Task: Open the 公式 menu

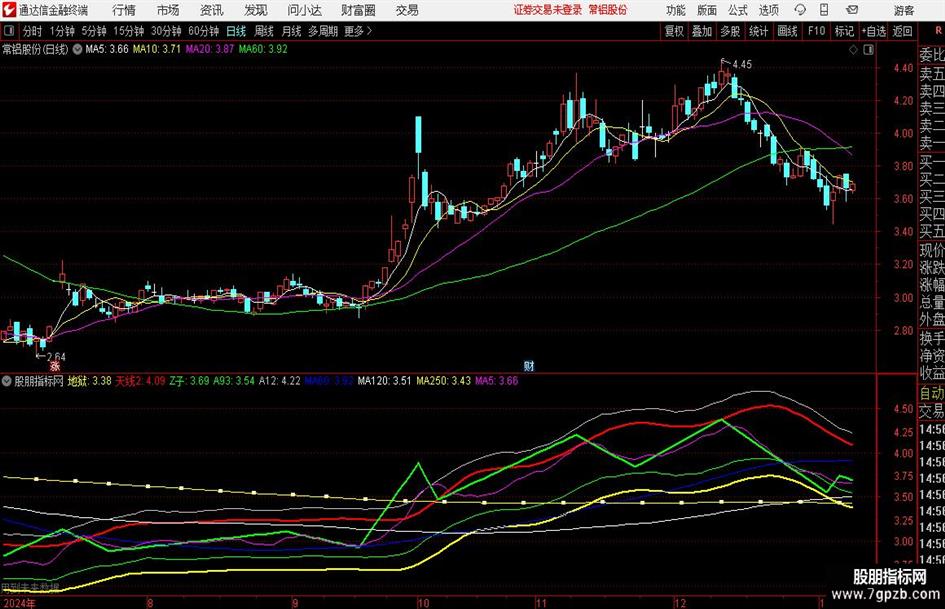Action: pos(738,10)
